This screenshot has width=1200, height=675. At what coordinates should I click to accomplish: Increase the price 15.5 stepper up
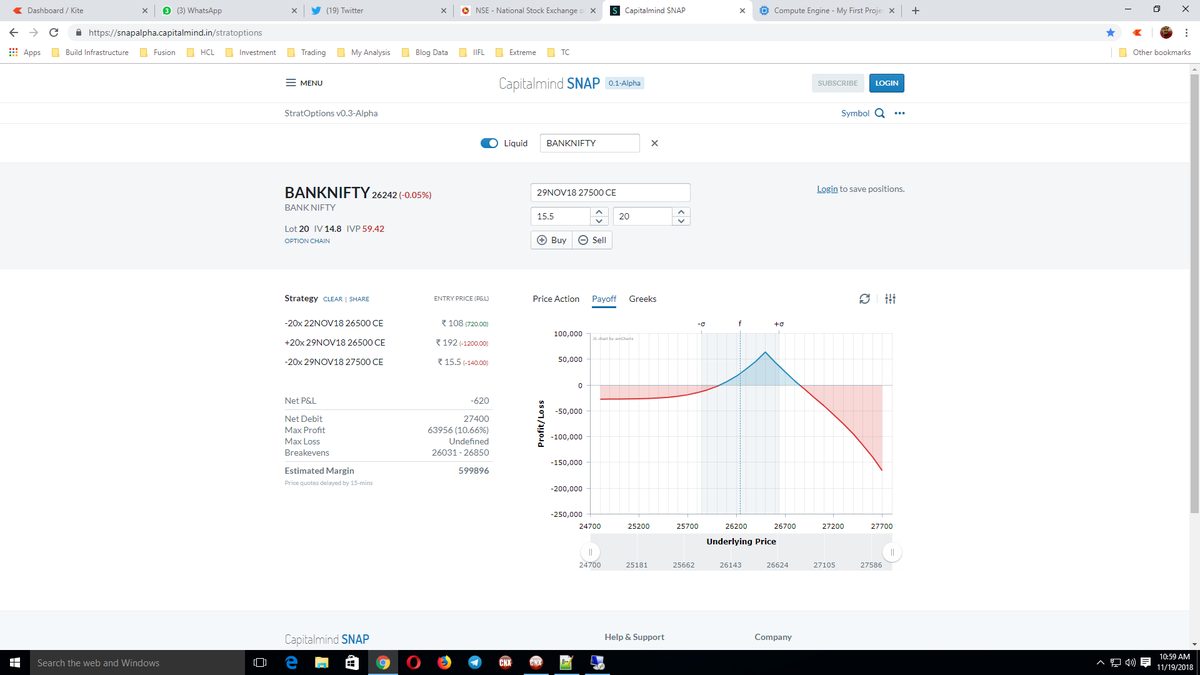(x=599, y=212)
